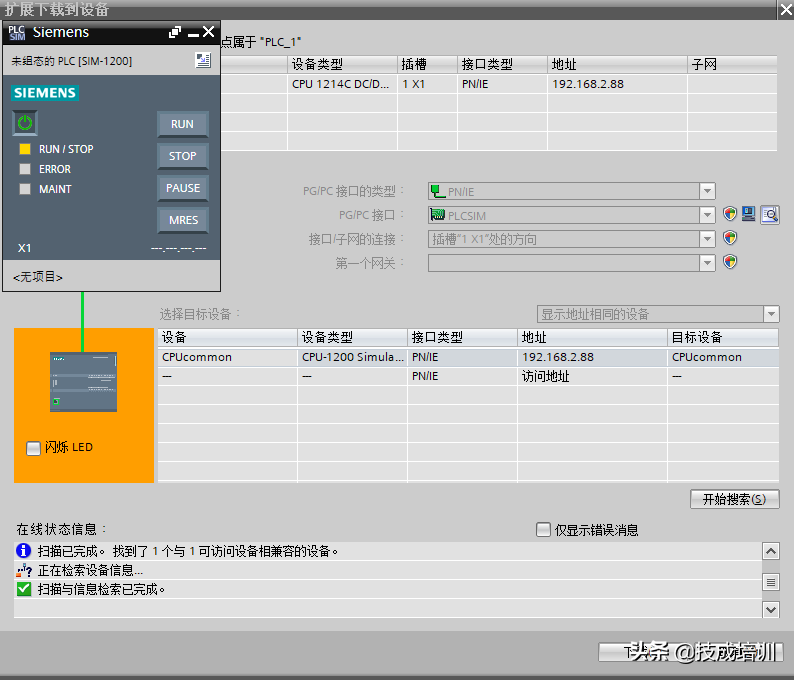
Task: Click shield icon next to first gateway
Action: [730, 263]
